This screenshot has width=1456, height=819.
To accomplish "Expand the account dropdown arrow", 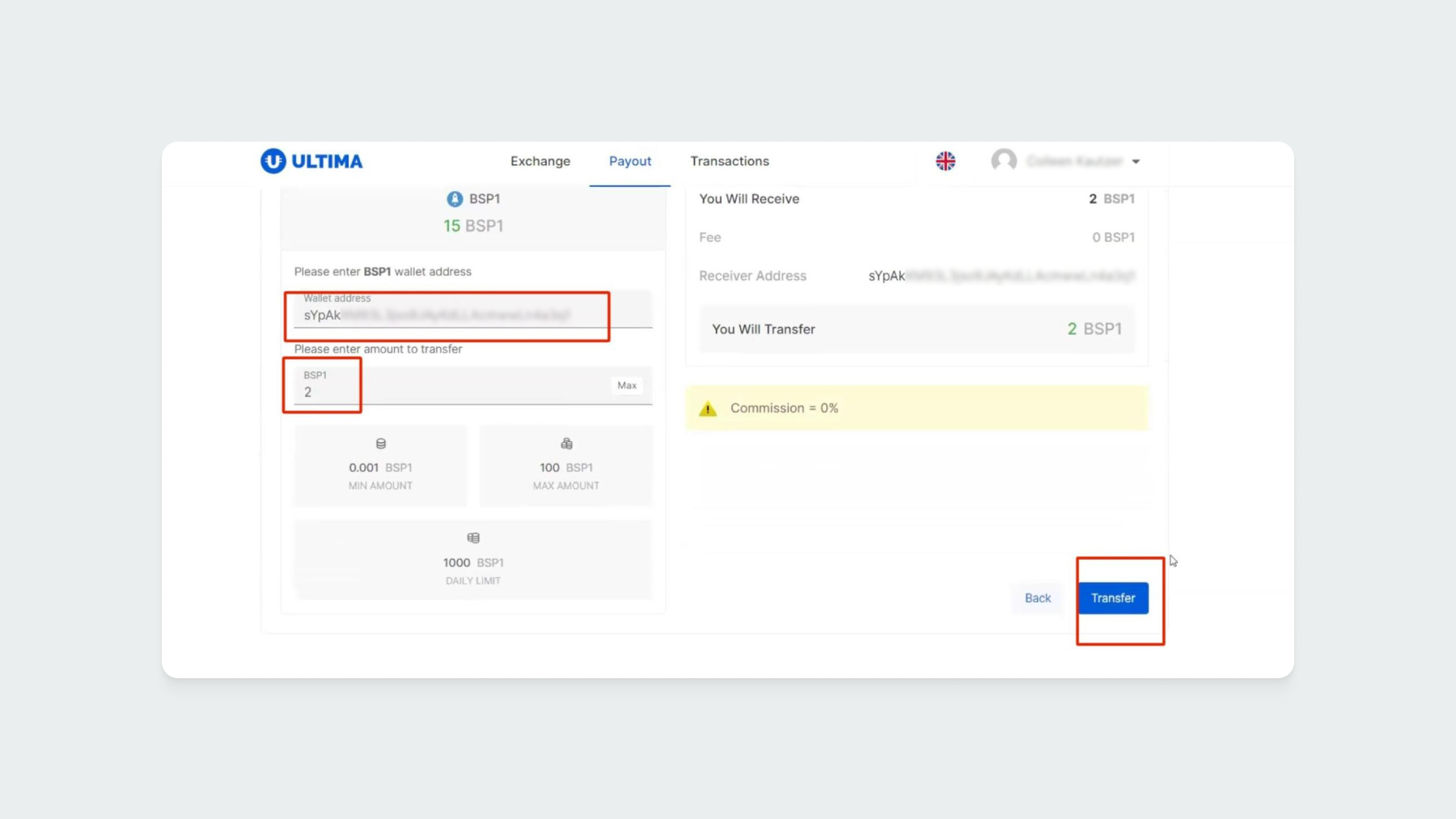I will click(1136, 162).
